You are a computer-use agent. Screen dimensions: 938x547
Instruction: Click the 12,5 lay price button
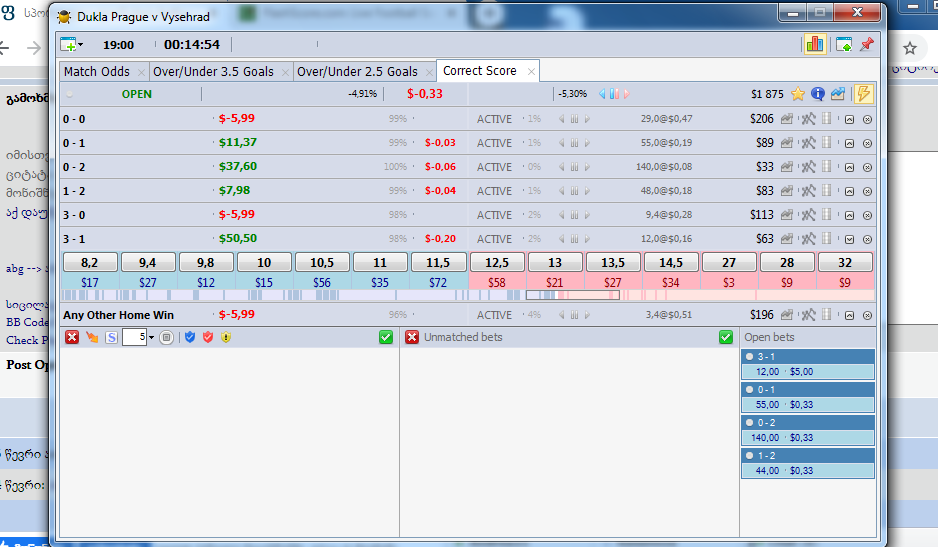[x=497, y=262]
